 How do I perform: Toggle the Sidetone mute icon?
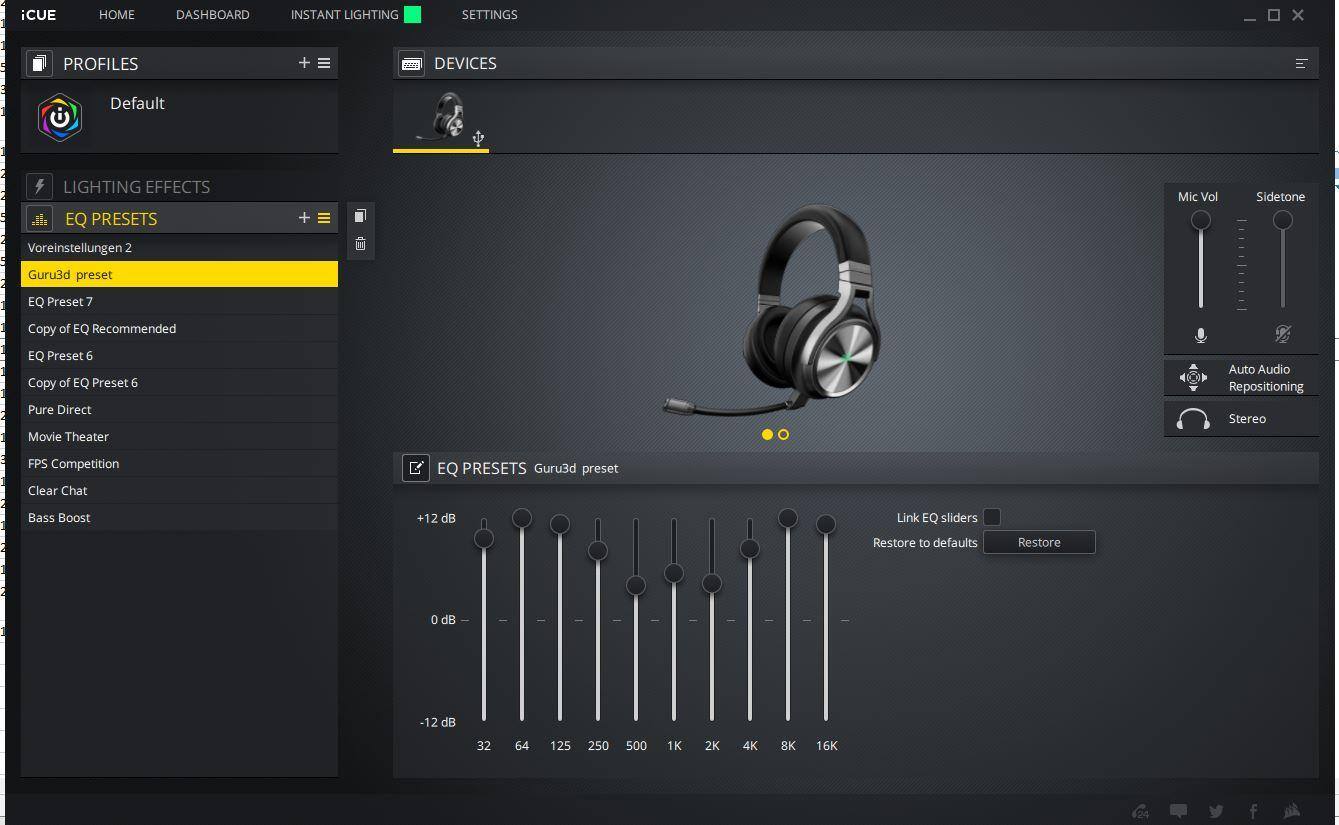[x=1282, y=335]
